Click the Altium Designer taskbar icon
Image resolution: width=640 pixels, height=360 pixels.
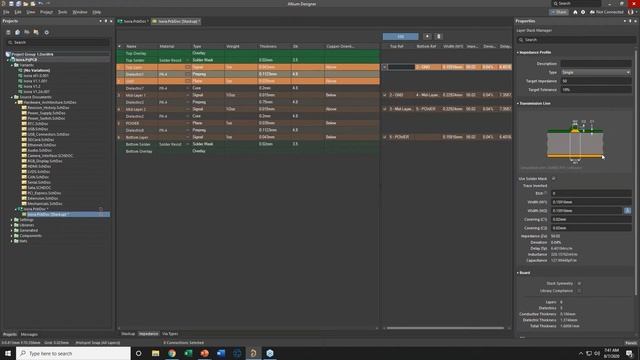253,353
